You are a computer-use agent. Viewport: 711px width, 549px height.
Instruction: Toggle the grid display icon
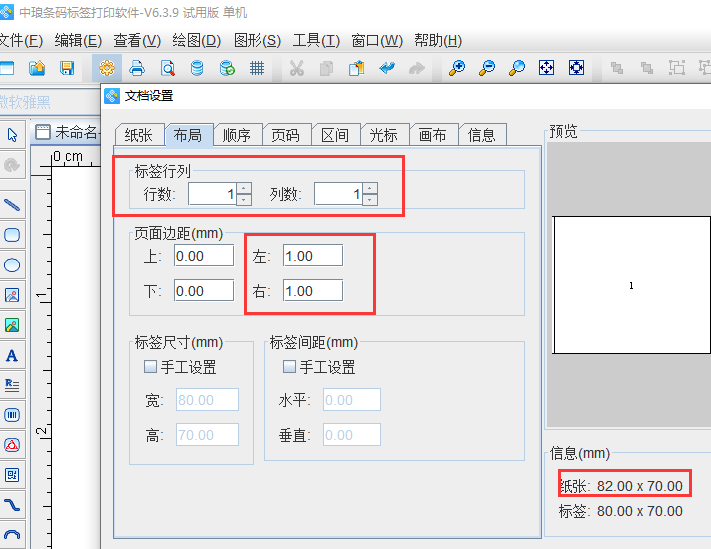pyautogui.click(x=257, y=68)
